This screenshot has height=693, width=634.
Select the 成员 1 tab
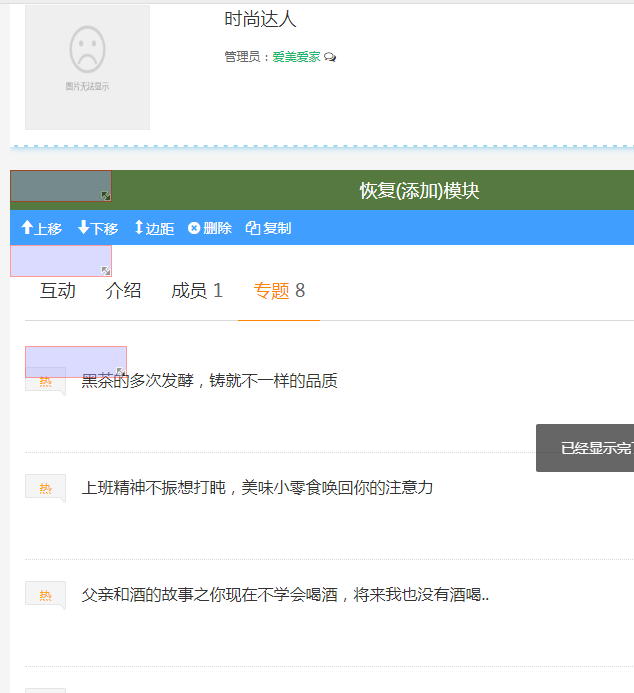pyautogui.click(x=197, y=291)
